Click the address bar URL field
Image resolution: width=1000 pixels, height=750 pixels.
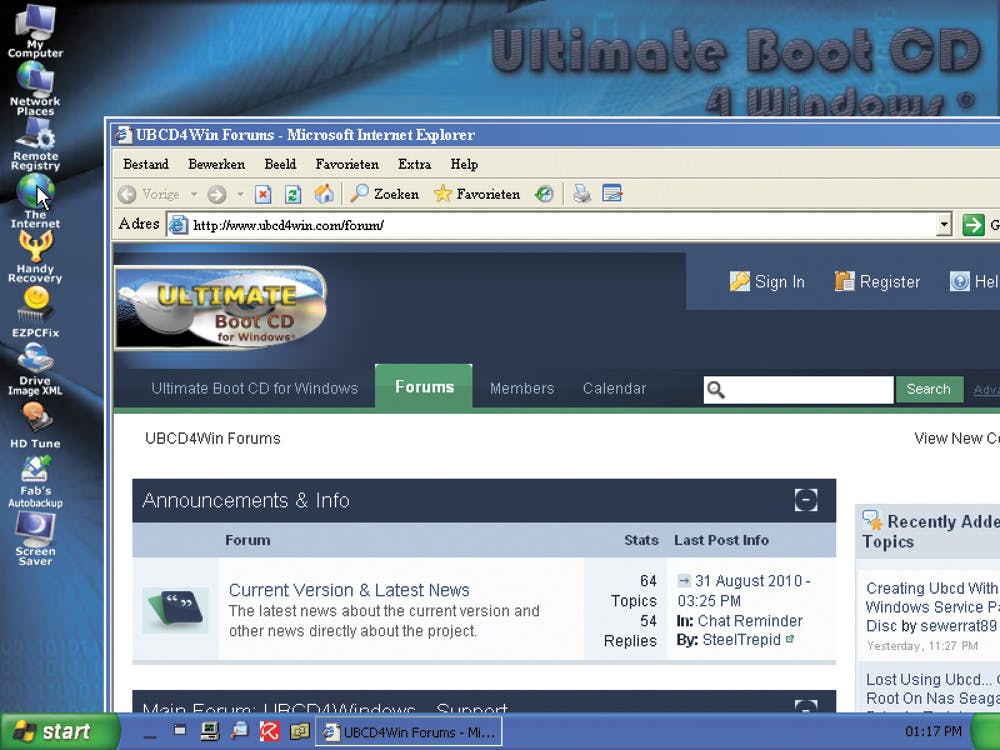coord(552,225)
